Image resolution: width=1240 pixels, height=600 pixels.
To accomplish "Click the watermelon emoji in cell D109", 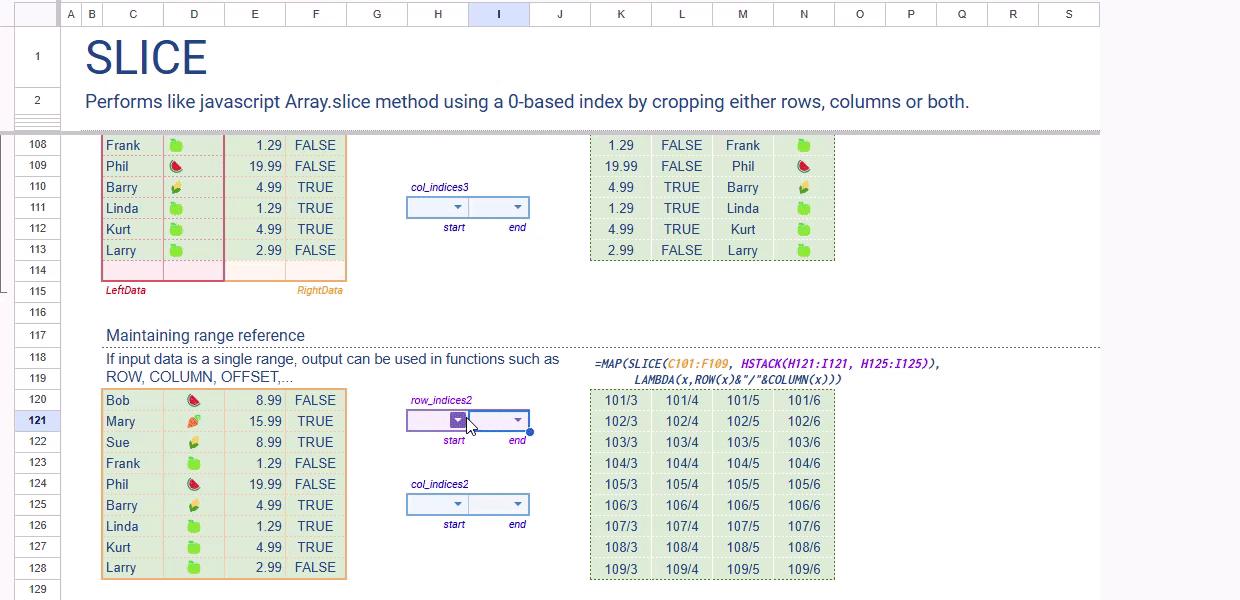I will (176, 166).
